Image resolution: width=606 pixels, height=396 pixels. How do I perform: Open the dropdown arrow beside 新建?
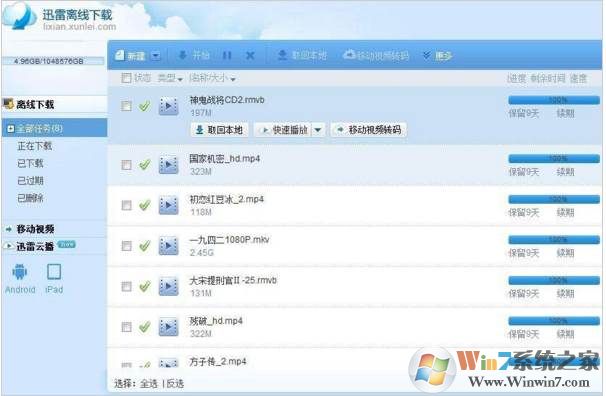tap(155, 56)
